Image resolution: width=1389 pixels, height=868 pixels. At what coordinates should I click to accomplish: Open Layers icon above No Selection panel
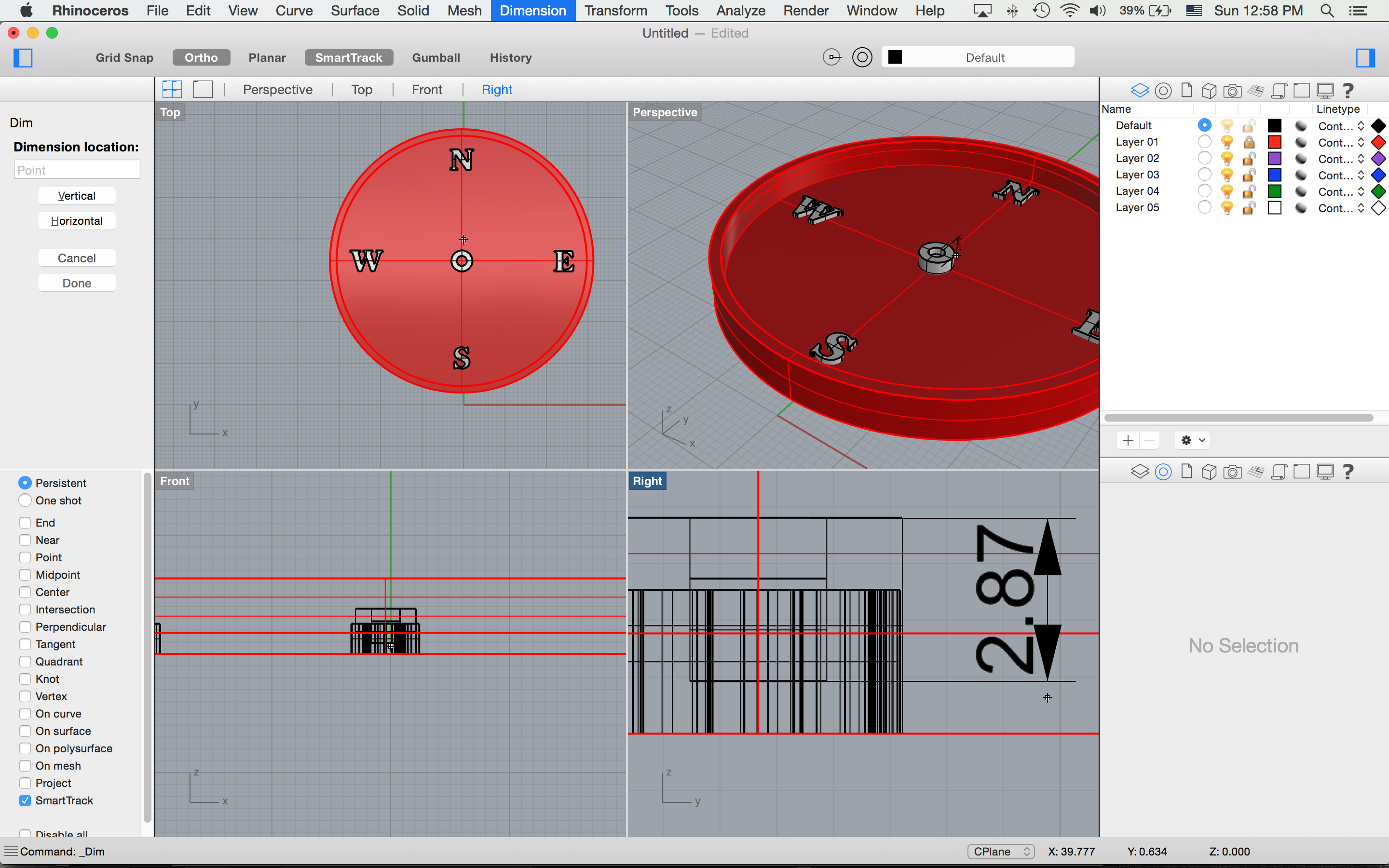coord(1140,471)
